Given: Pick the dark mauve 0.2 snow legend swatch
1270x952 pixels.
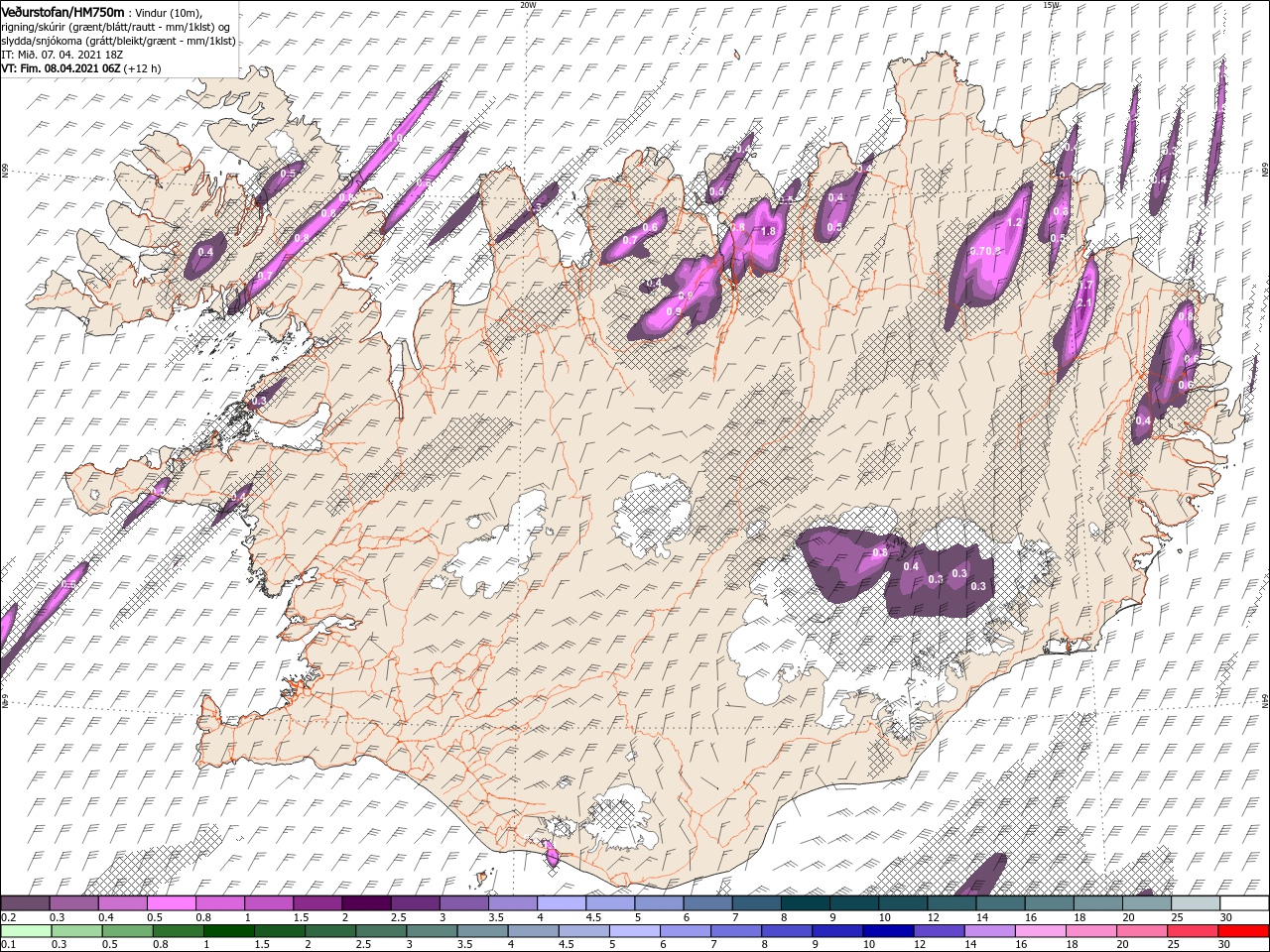Looking at the screenshot, I should pos(25,903).
